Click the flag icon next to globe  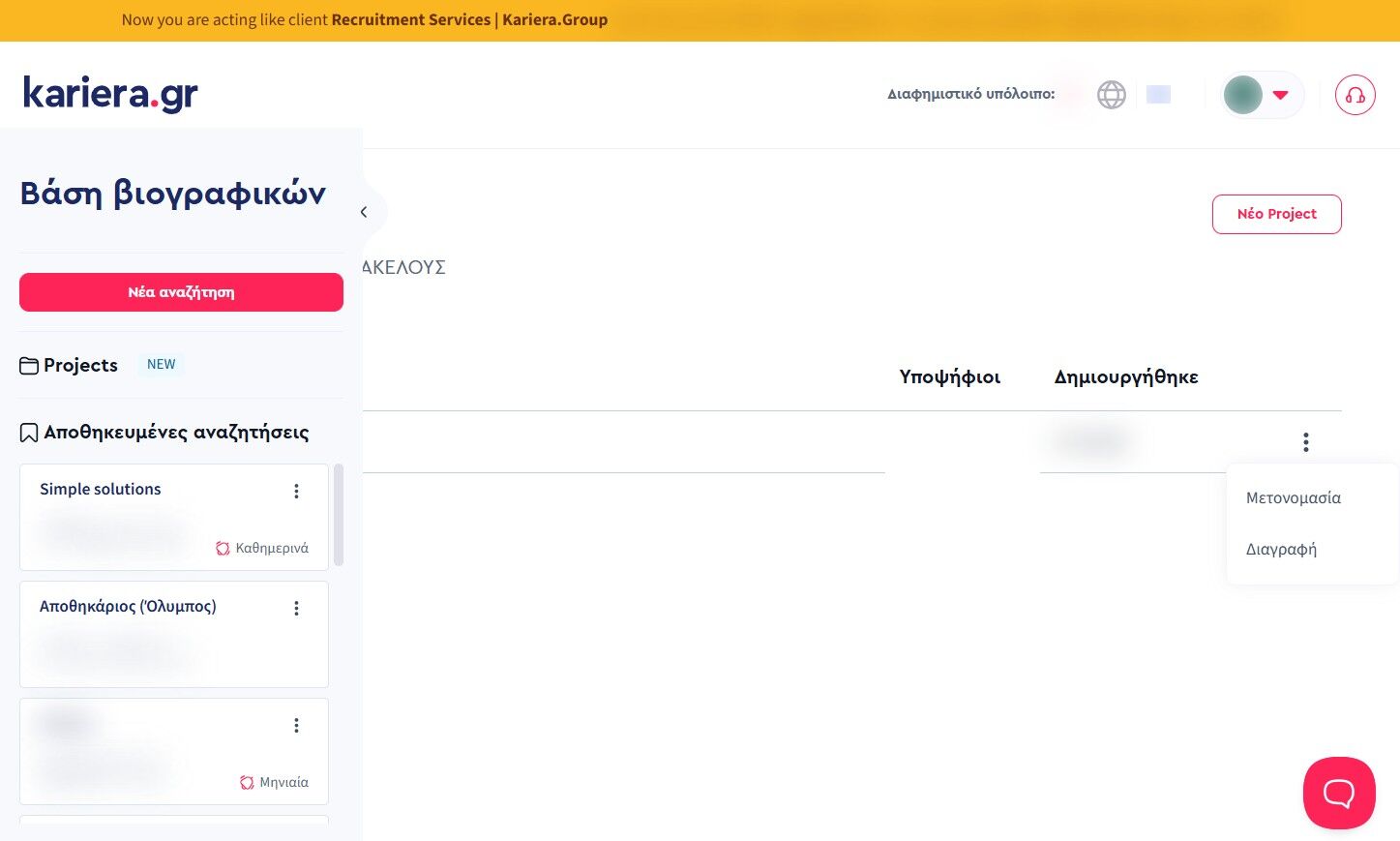pos(1158,95)
